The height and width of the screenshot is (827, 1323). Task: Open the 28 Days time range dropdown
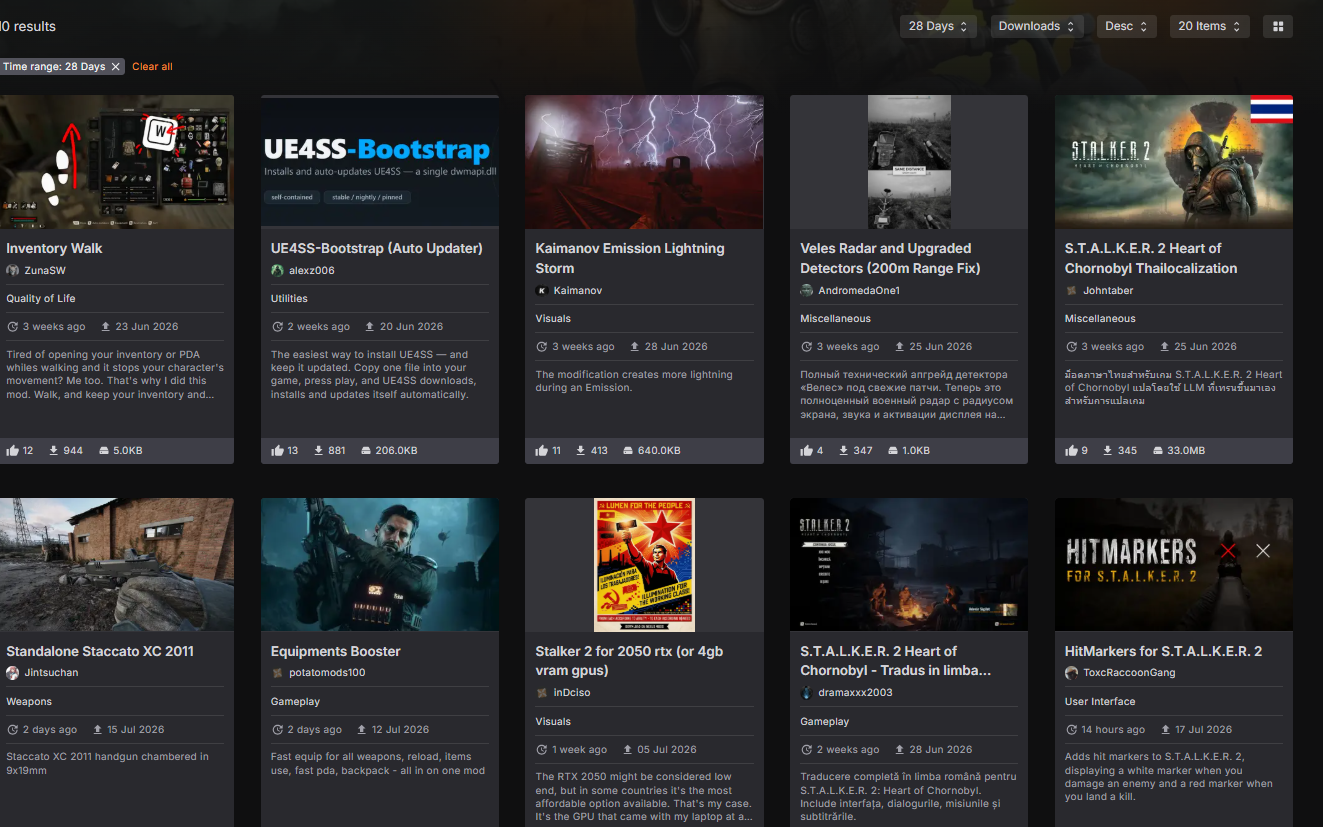coord(938,27)
